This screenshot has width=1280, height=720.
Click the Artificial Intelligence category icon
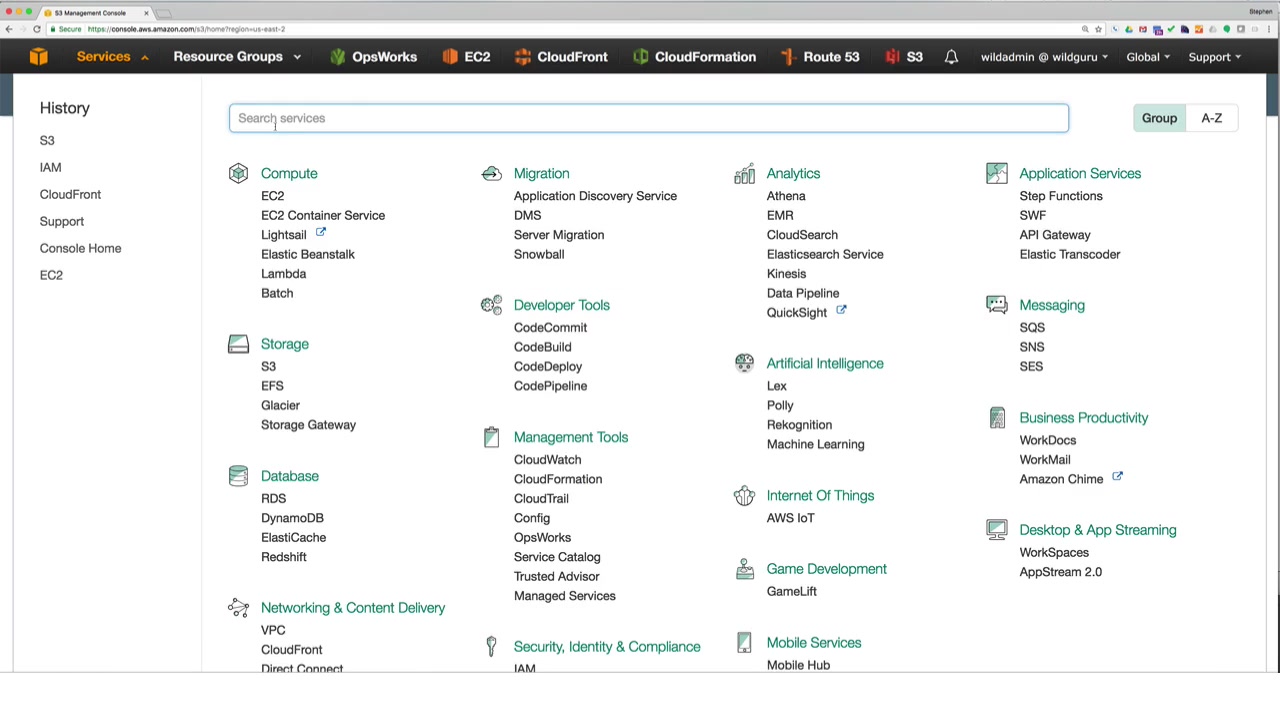[x=744, y=364]
